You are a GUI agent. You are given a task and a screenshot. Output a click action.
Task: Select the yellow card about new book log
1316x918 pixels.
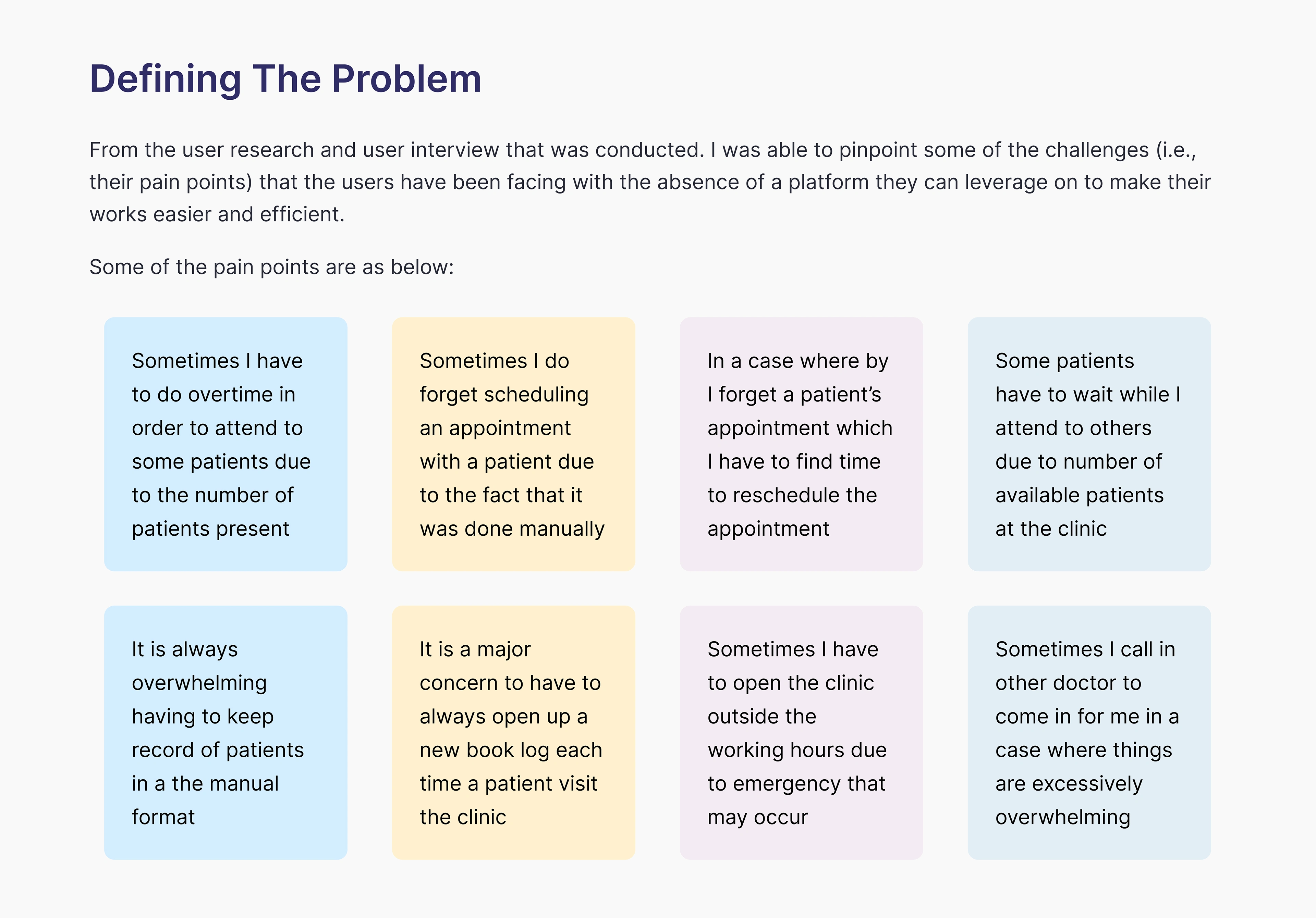click(x=513, y=732)
